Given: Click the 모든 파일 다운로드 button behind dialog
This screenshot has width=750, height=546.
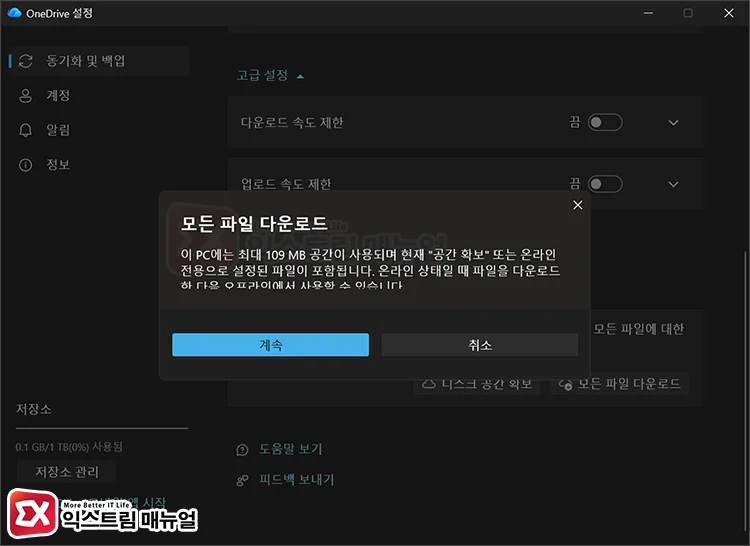Looking at the screenshot, I should point(620,384).
